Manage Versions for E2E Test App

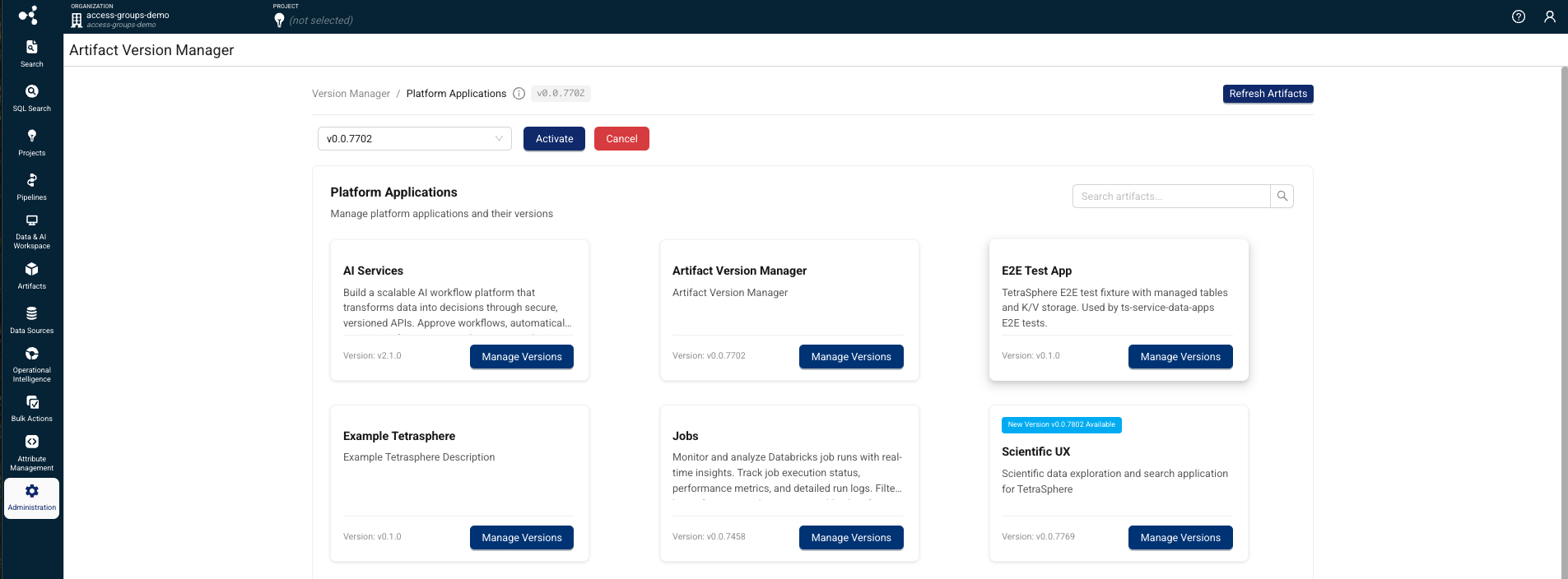click(x=1180, y=357)
